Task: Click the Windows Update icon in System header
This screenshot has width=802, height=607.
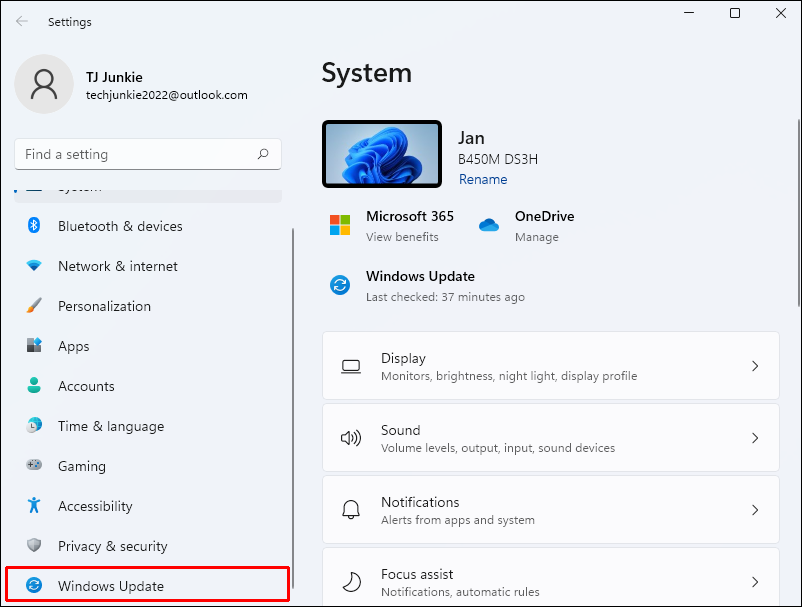Action: 340,285
